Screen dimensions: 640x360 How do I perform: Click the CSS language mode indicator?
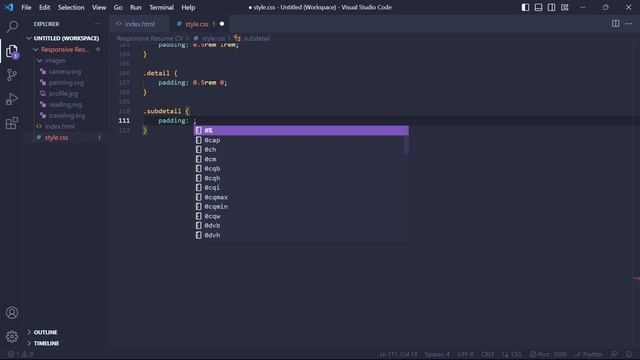(516, 354)
